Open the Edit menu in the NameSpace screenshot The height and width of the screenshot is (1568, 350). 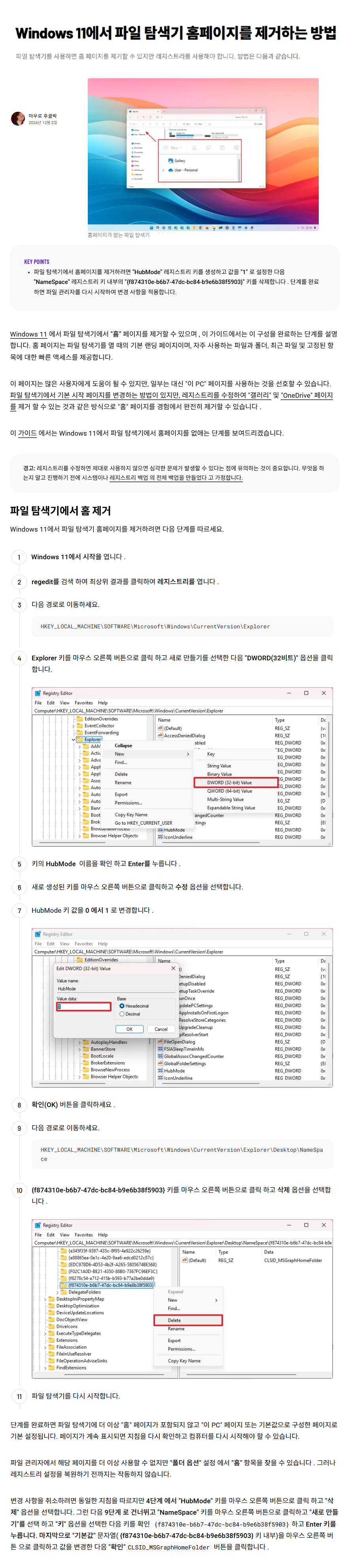[51, 1234]
